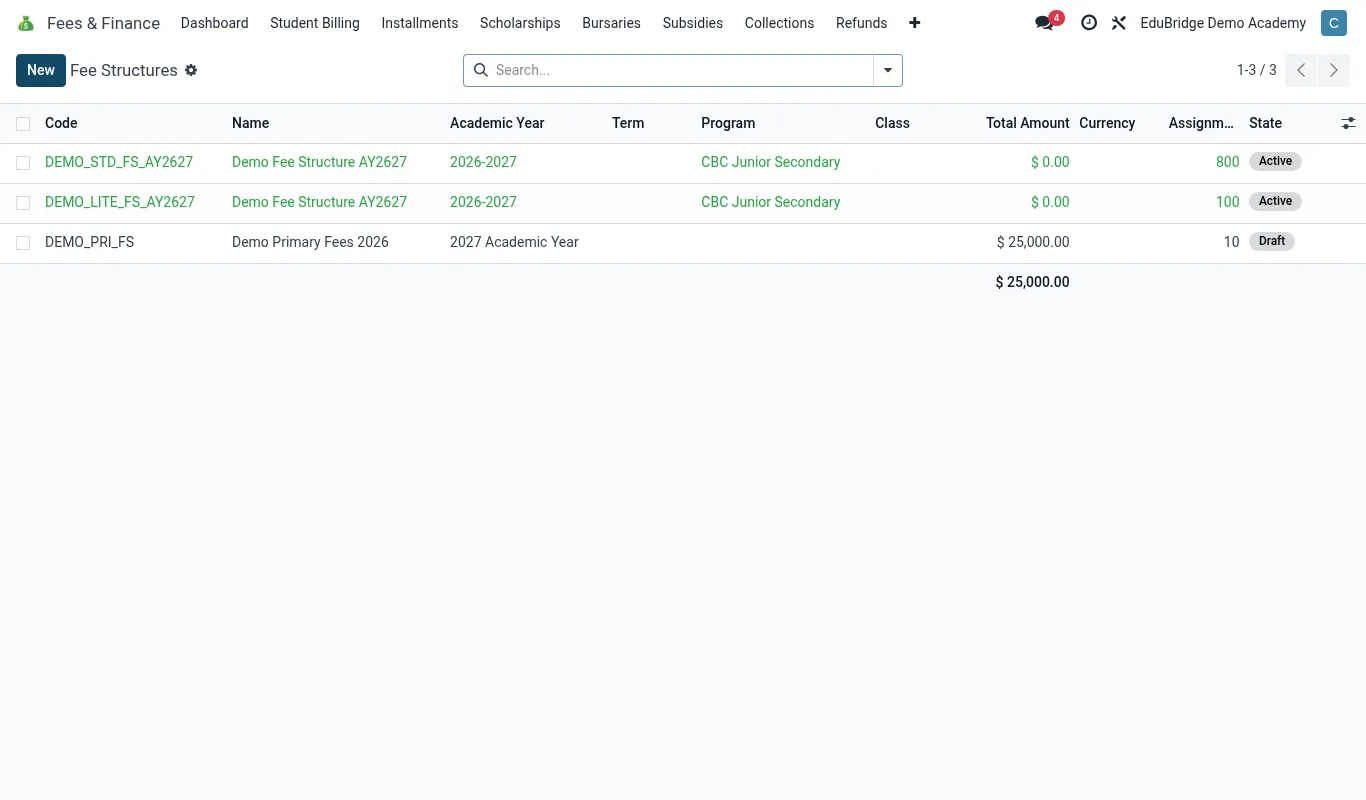Viewport: 1366px width, 800px height.
Task: Click the 1-3 / 3 pager counter
Action: pos(1257,70)
